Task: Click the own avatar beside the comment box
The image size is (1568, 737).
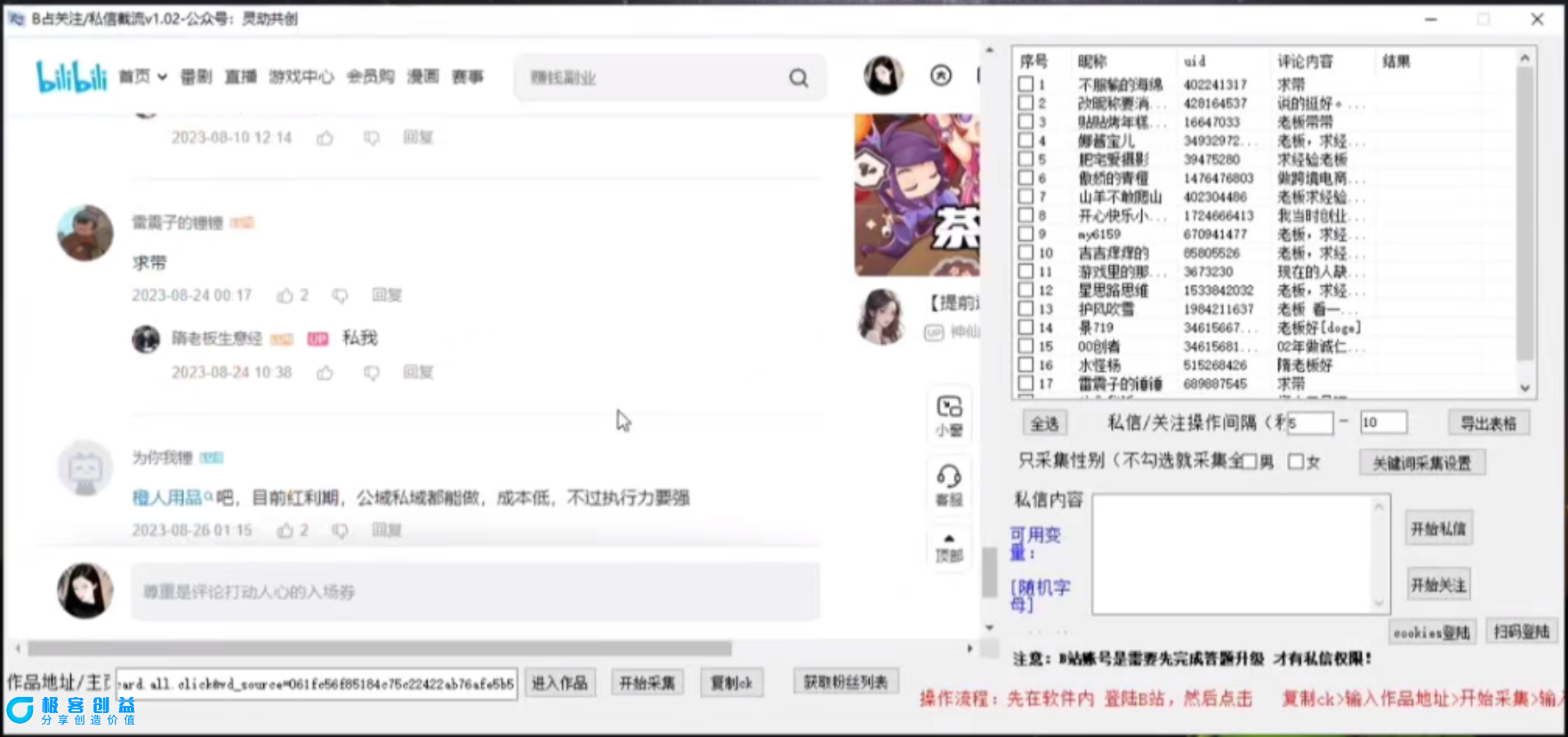Action: pyautogui.click(x=85, y=590)
